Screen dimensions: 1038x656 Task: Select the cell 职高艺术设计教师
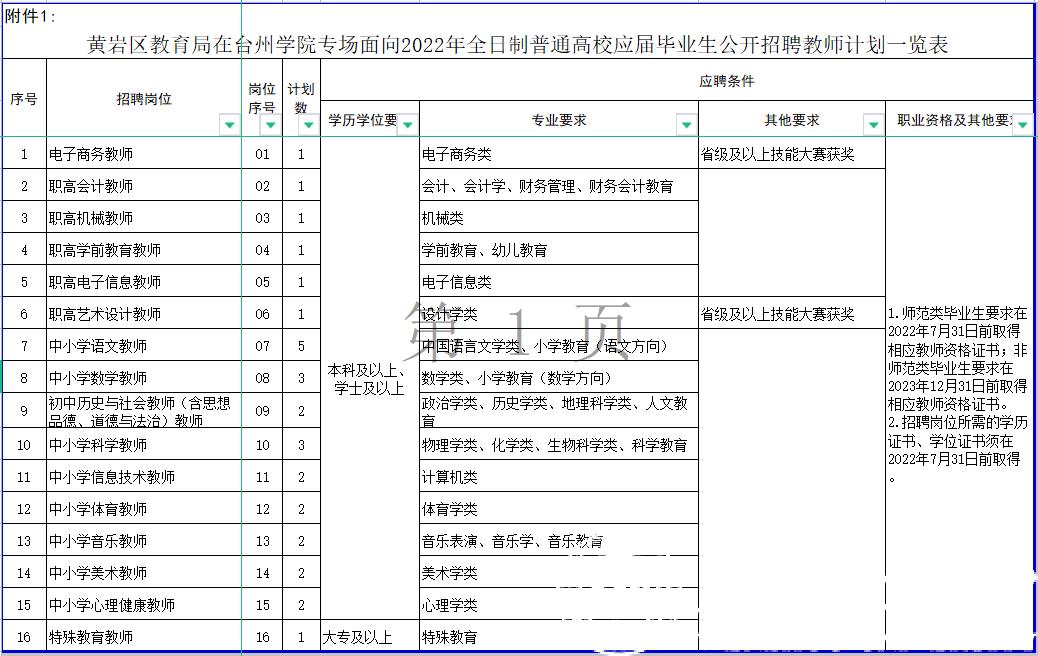click(144, 314)
